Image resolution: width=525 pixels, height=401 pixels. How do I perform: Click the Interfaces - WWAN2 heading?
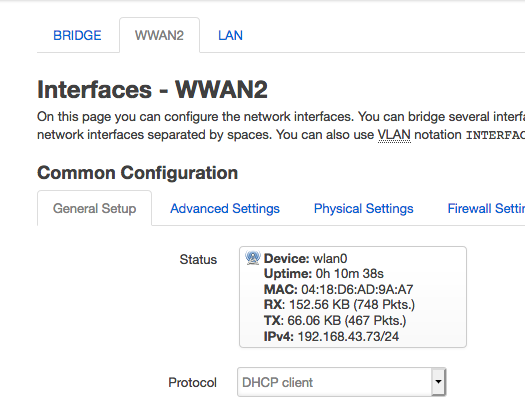[x=152, y=90]
